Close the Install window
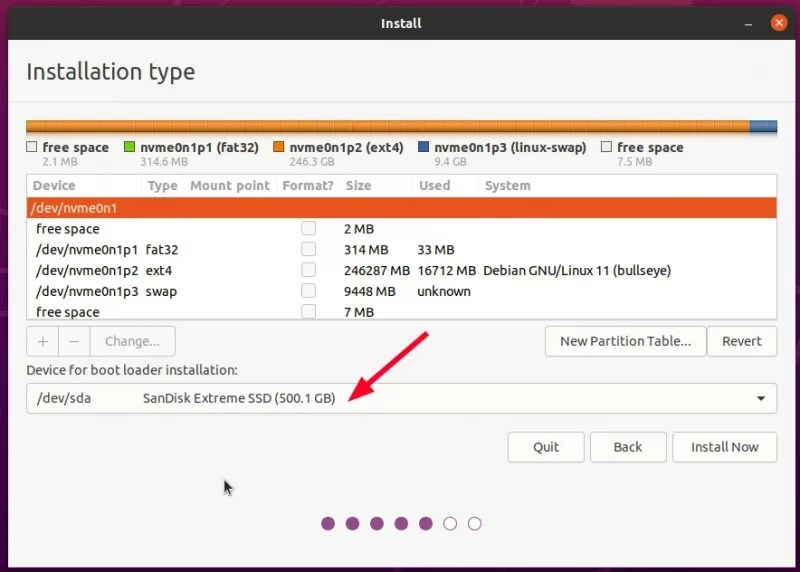The image size is (800, 572). tap(779, 23)
